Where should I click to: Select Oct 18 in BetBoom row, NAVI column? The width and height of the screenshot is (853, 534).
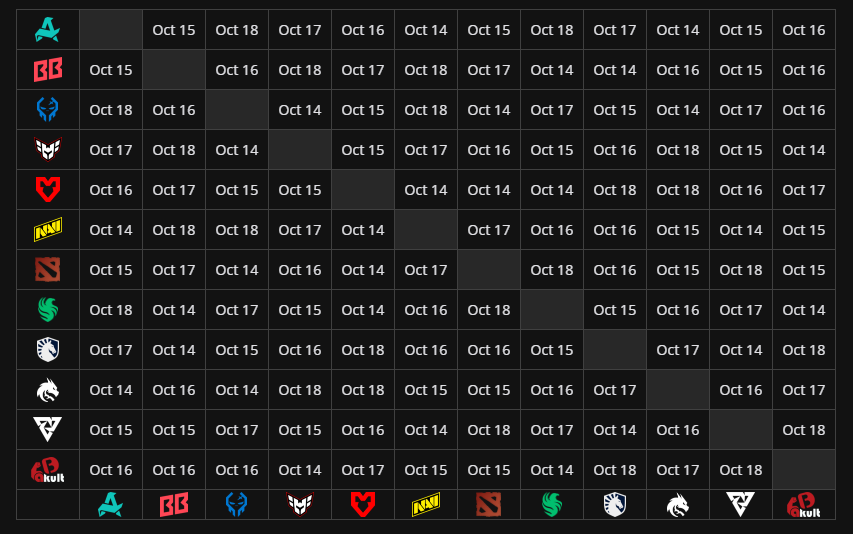(x=426, y=70)
